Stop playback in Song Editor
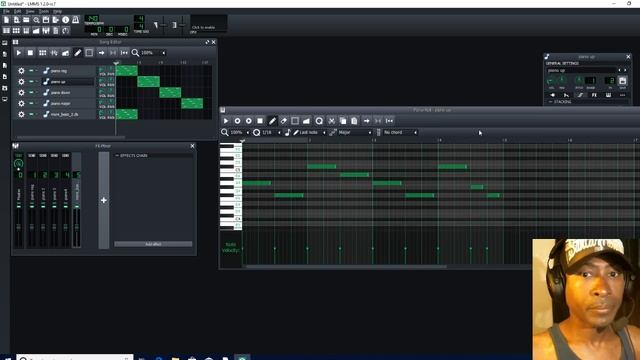 (x=30, y=53)
